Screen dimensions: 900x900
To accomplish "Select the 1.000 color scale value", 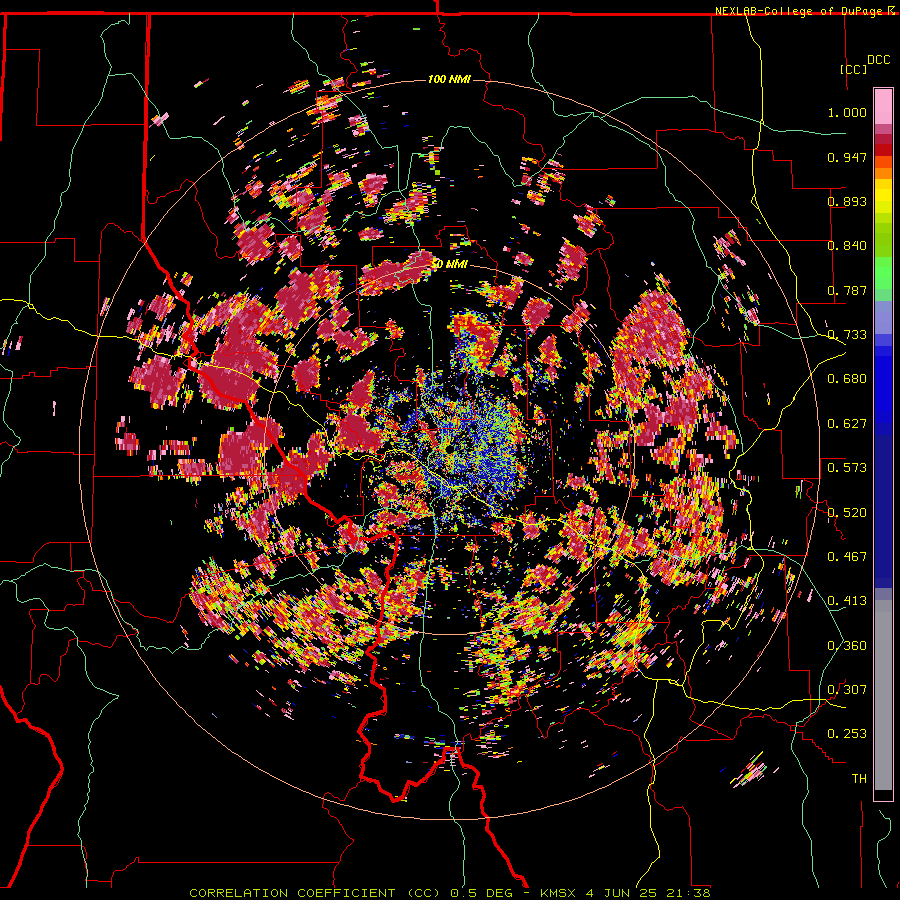I will click(847, 112).
